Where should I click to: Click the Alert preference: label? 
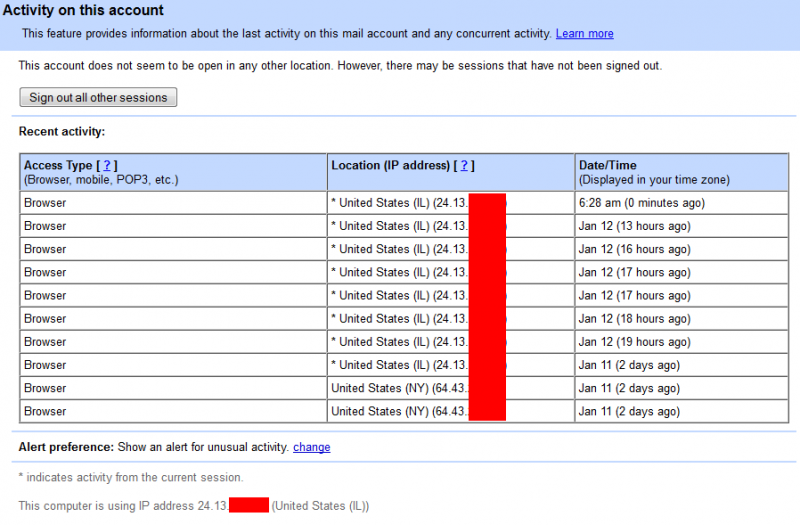(x=66, y=447)
